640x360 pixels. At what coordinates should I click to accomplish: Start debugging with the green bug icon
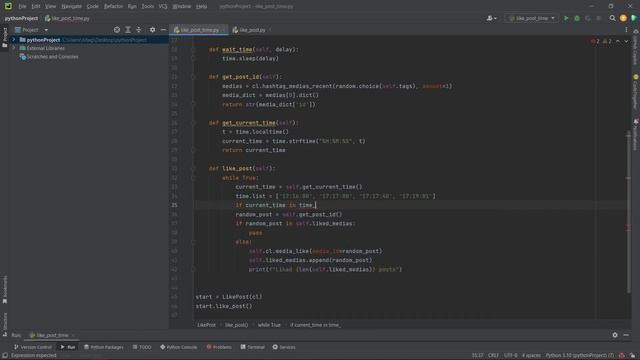577,18
